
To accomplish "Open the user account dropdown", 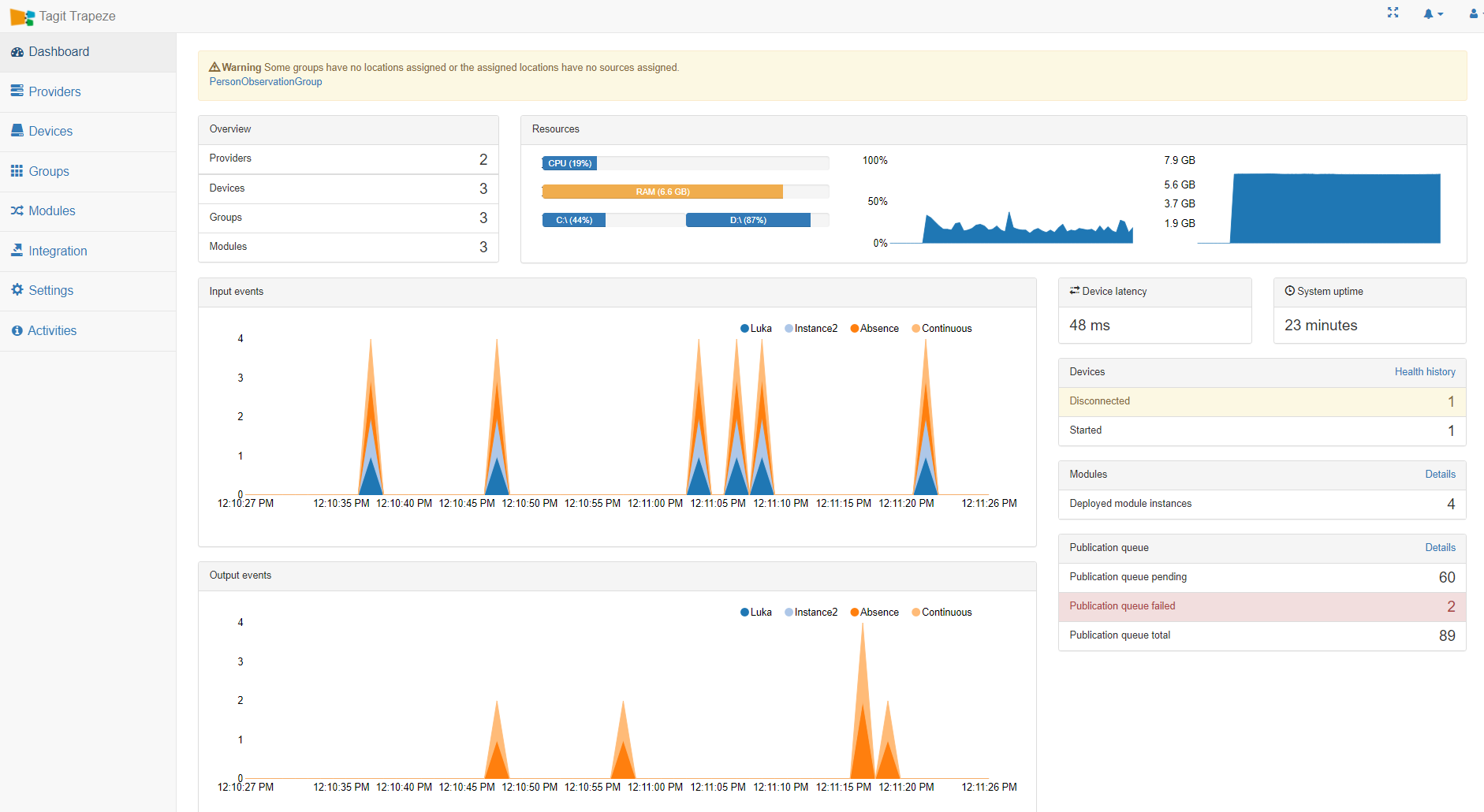I will [1475, 13].
